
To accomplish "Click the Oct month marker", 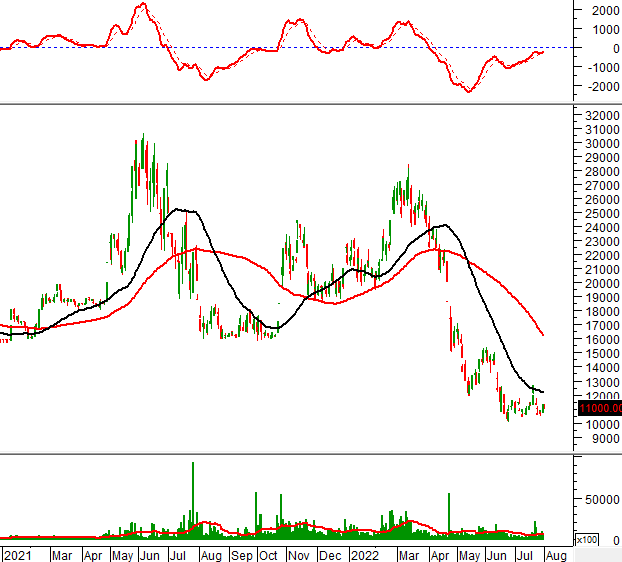I will pyautogui.click(x=270, y=553).
